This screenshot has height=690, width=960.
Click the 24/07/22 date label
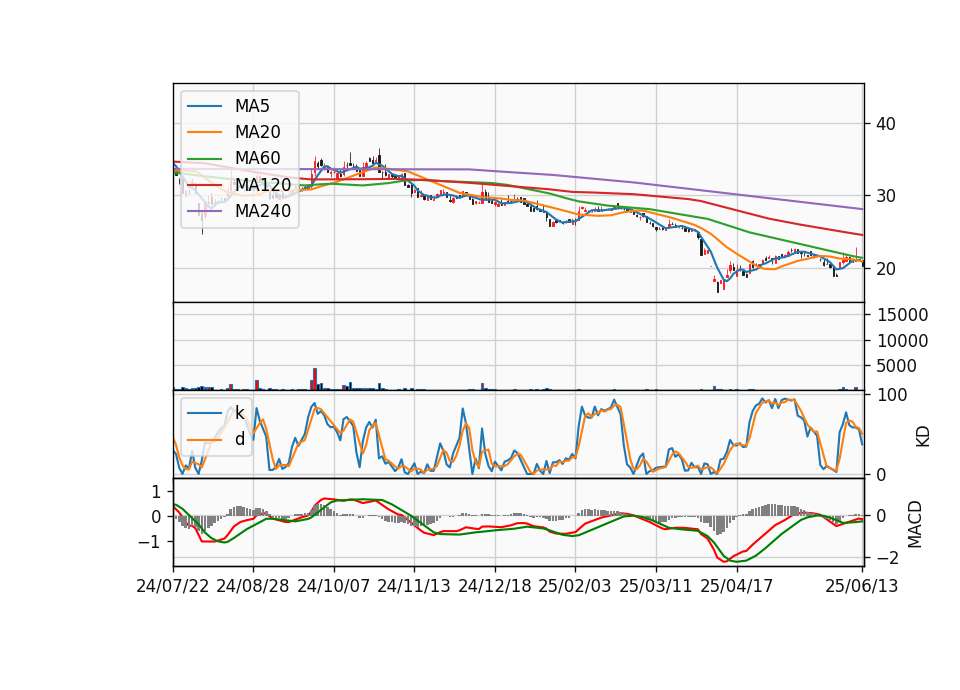(x=173, y=586)
